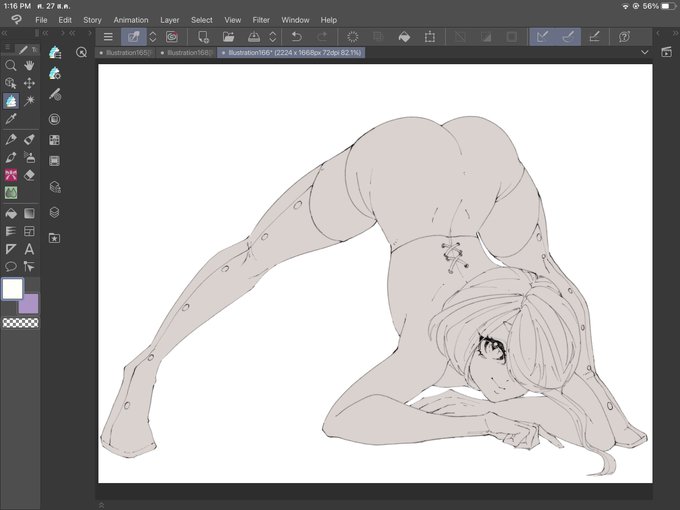The image size is (680, 510).
Task: Select the Fill bucket tool
Action: 11,213
